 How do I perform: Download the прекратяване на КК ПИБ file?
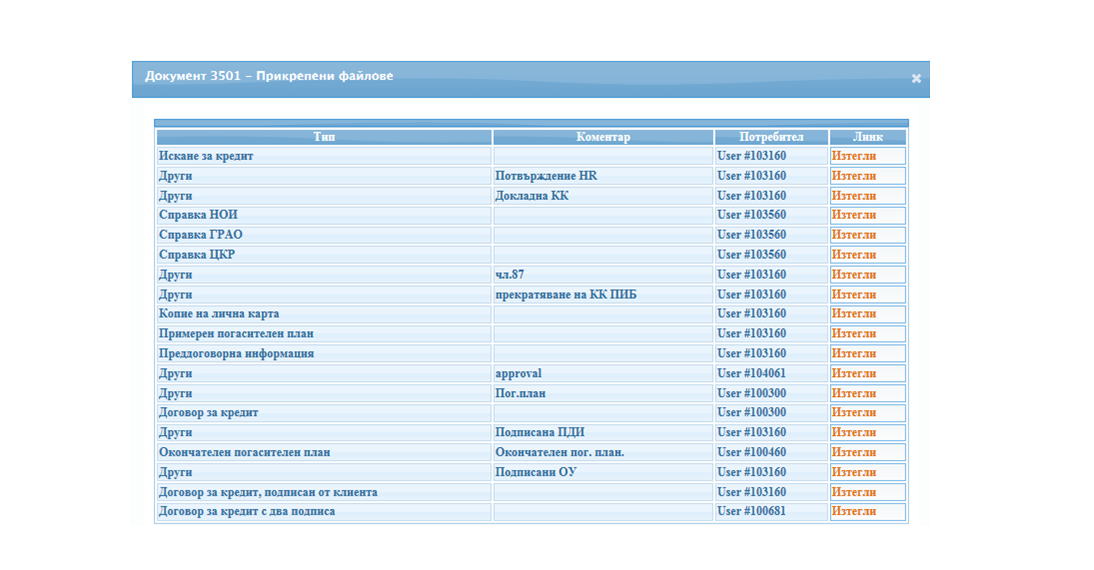click(853, 295)
